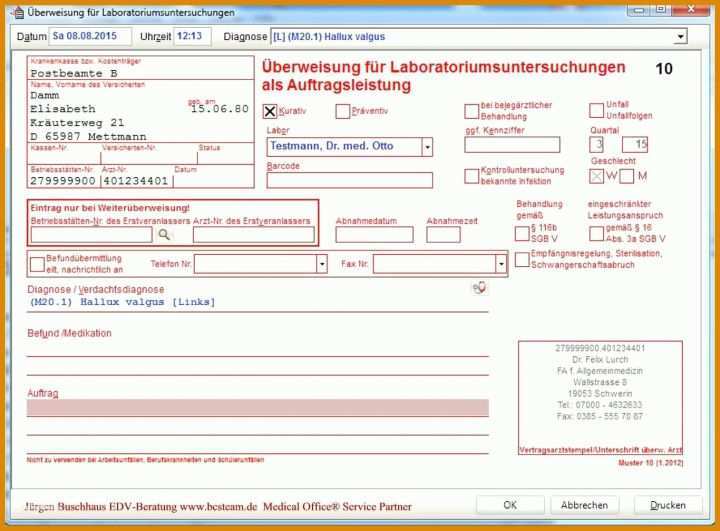Open the Diagnose dropdown at top
Image resolution: width=720 pixels, height=531 pixels.
click(681, 36)
